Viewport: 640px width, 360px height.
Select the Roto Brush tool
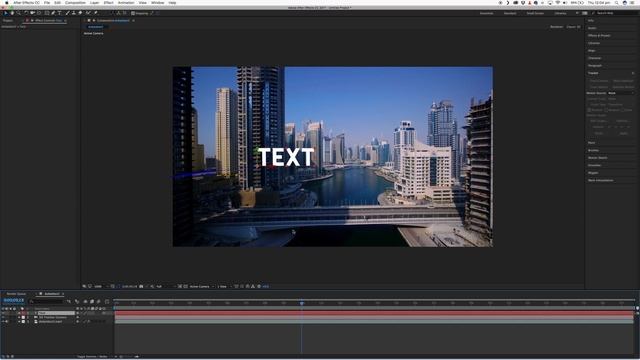coord(88,13)
